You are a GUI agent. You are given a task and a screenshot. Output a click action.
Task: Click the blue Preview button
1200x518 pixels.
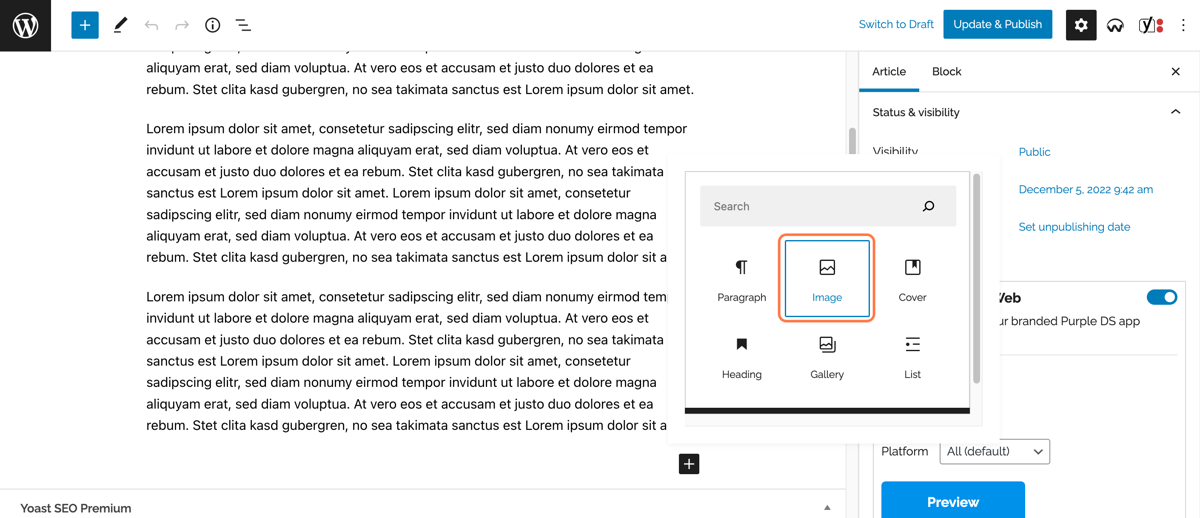tap(953, 501)
